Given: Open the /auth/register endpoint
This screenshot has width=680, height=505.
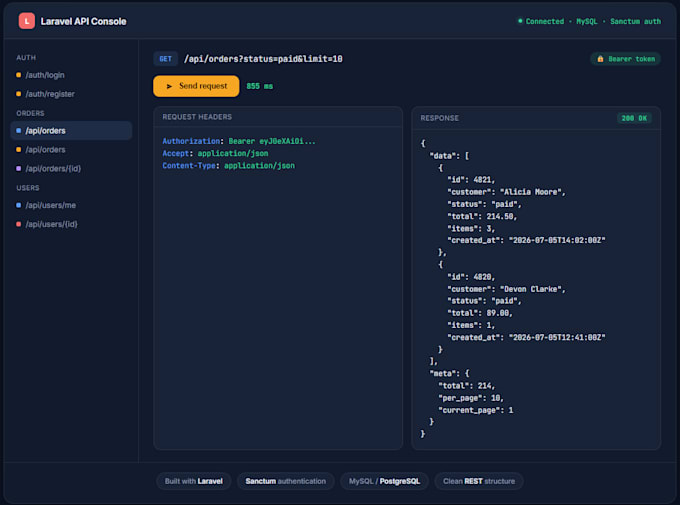Looking at the screenshot, I should tap(71, 94).
